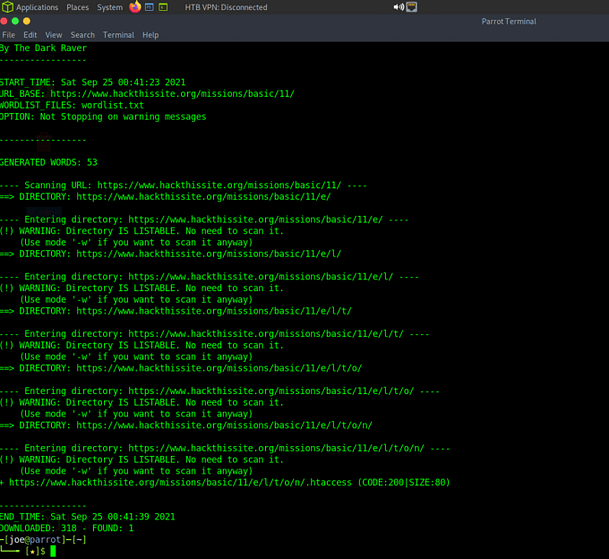The width and height of the screenshot is (609, 559).
Task: Open the Applications menu
Action: tap(37, 7)
